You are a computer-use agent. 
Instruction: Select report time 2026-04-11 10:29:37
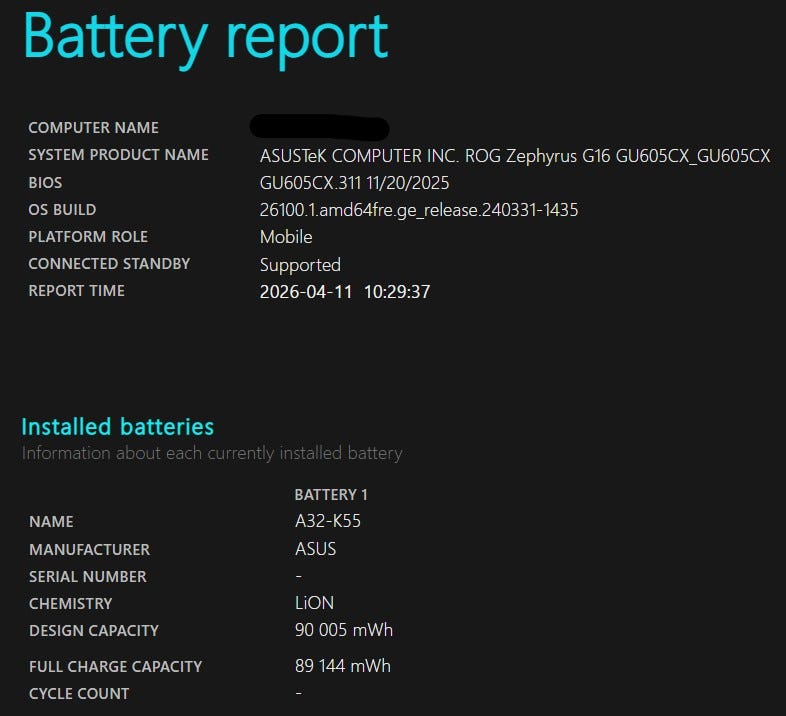[x=345, y=292]
